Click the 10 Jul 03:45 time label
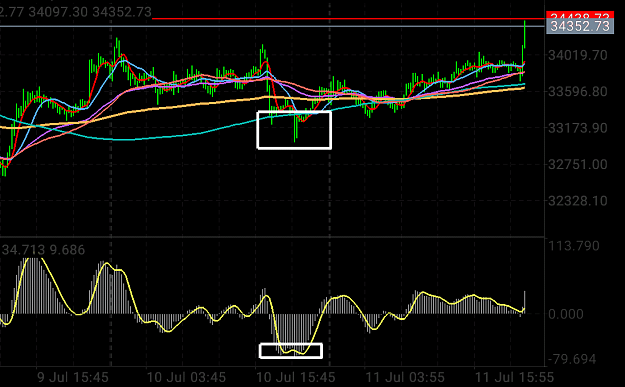625x387 pixels. pos(187,377)
